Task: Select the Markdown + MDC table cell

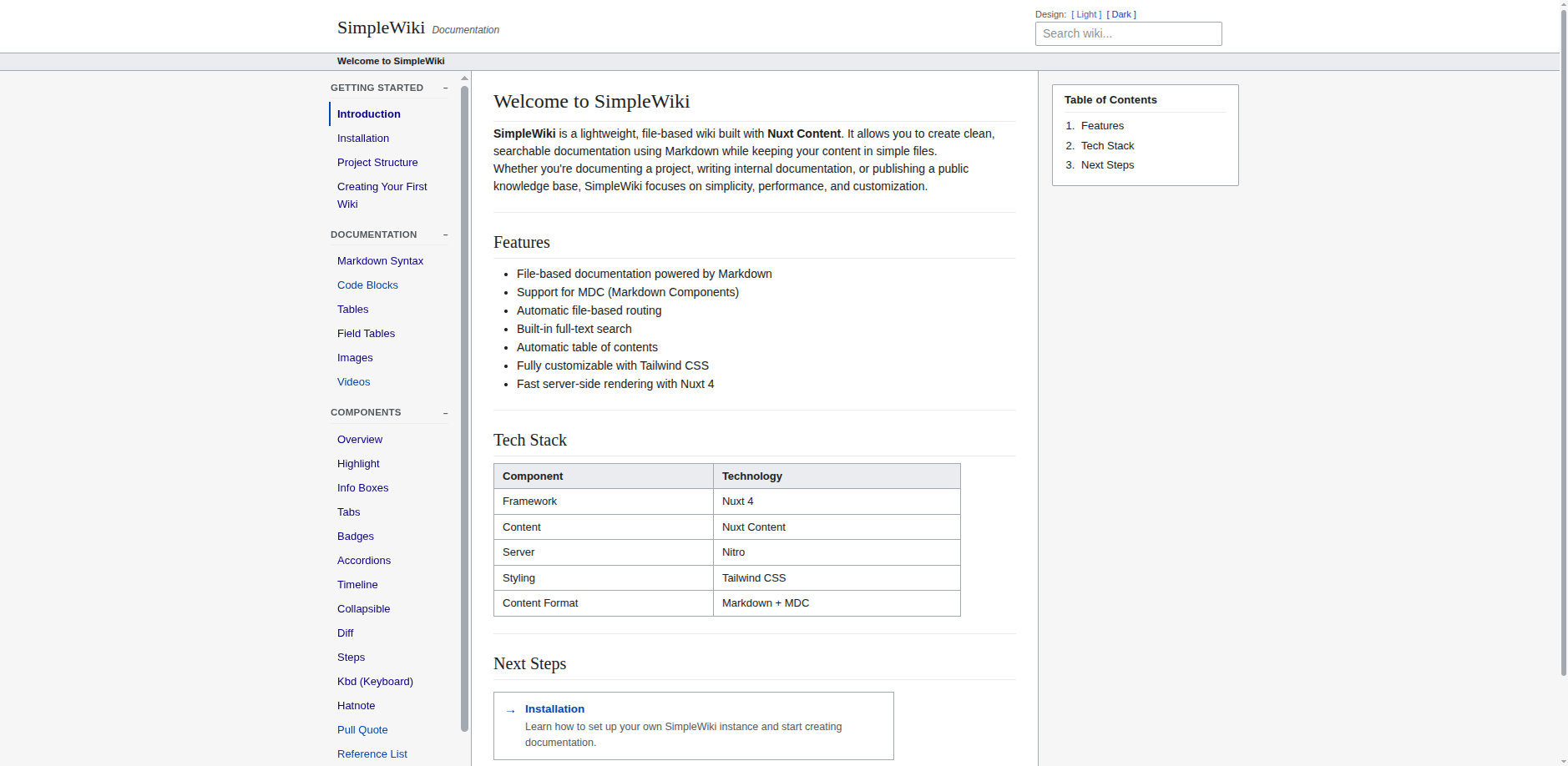Action: (837, 603)
